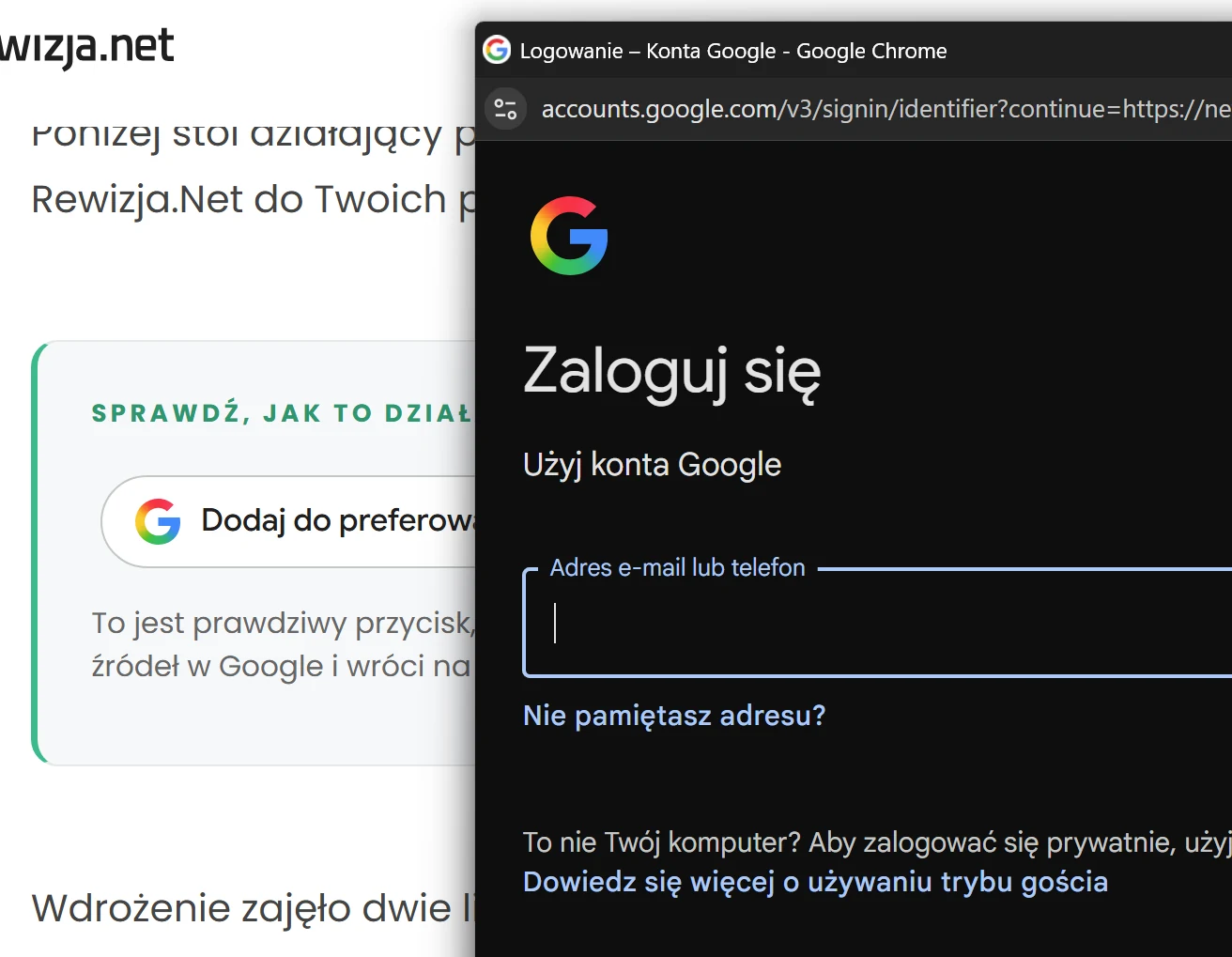Click 'To nie Twój komputer?' text
Viewport: 1232px width, 957px height.
point(662,842)
